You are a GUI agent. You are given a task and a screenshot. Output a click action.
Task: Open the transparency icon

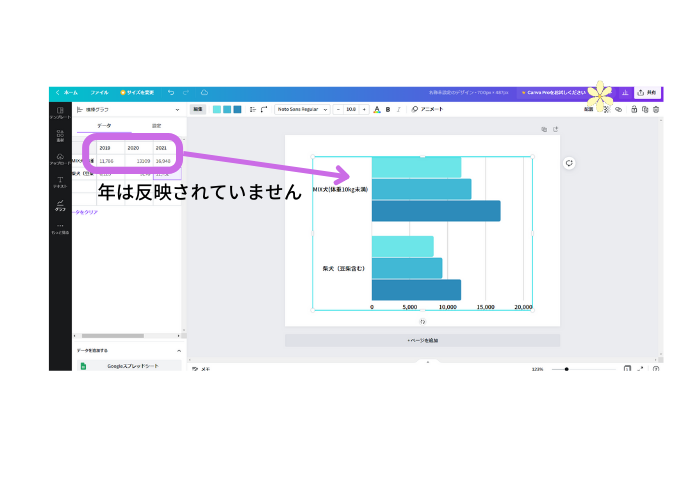tap(606, 109)
